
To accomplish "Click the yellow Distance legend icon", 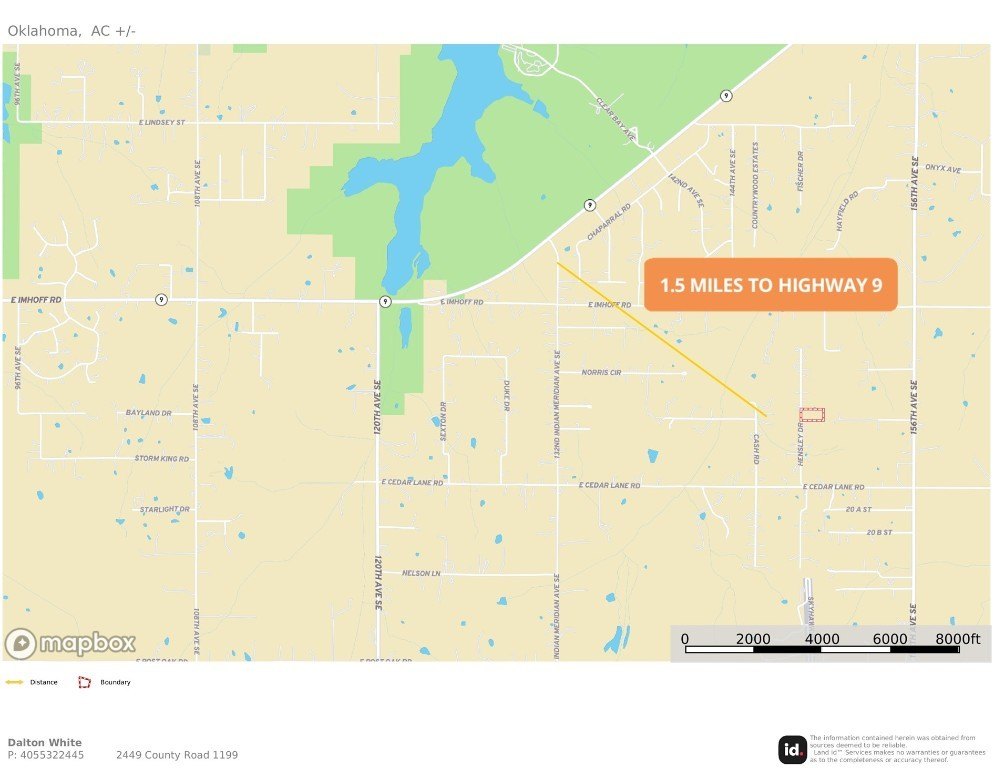I will 14,682.
